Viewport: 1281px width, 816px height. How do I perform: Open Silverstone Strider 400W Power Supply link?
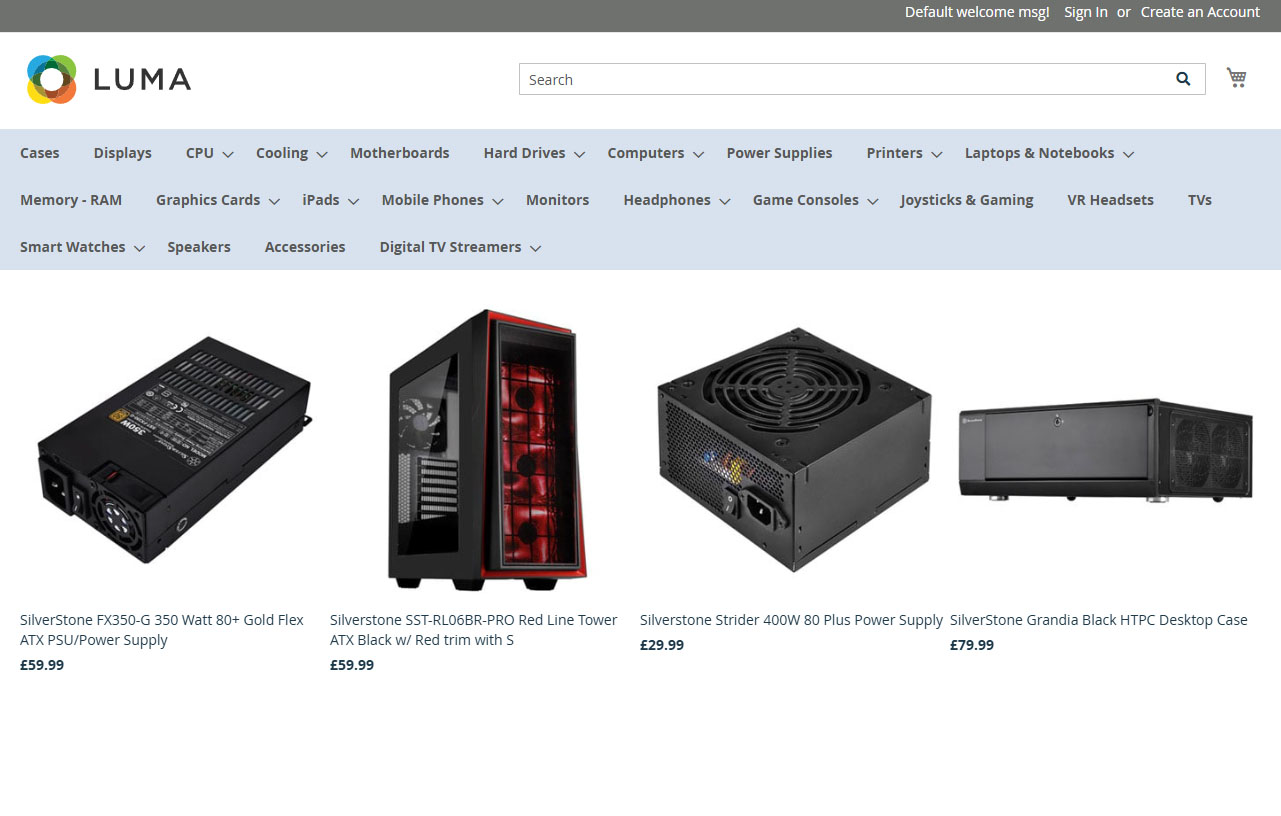click(x=791, y=620)
